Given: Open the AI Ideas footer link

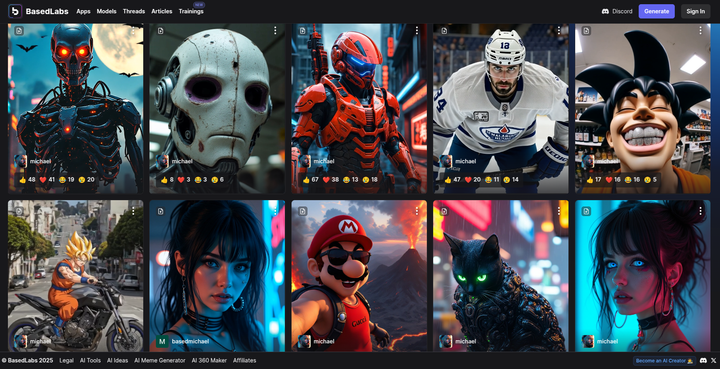Looking at the screenshot, I should pos(118,361).
